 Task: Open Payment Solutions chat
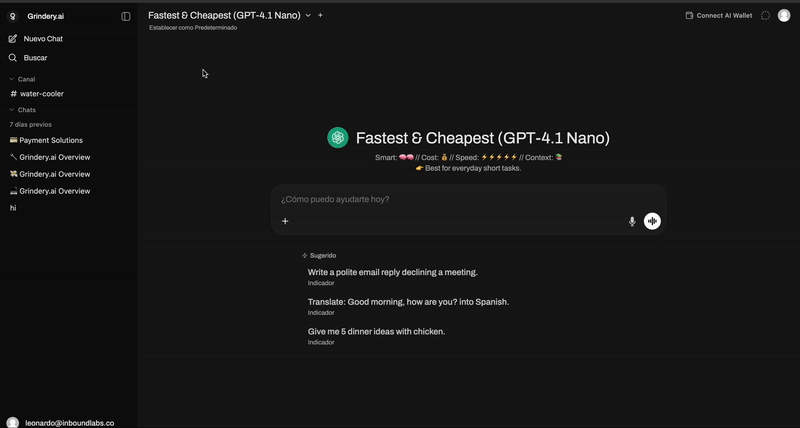[50, 140]
